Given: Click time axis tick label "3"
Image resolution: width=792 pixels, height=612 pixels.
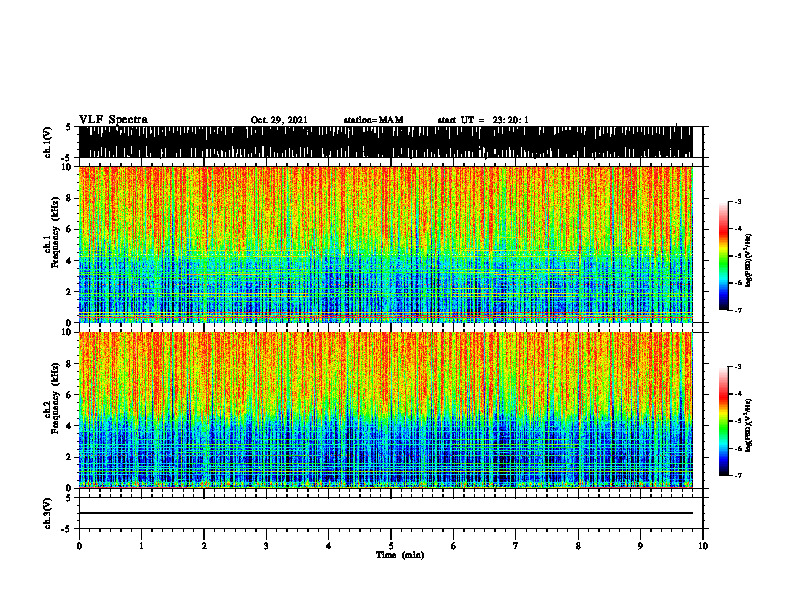Looking at the screenshot, I should coord(266,546).
